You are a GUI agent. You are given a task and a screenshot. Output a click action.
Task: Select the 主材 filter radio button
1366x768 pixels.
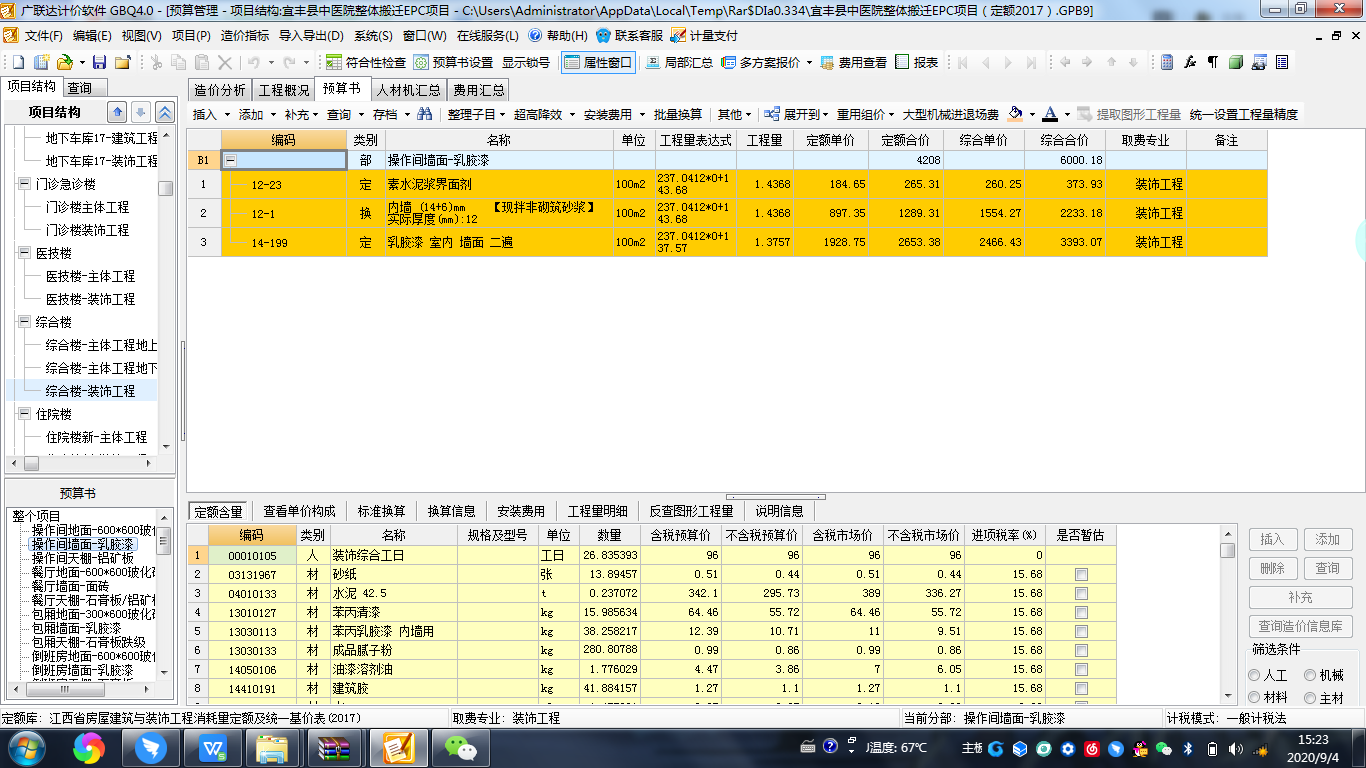pos(1310,698)
